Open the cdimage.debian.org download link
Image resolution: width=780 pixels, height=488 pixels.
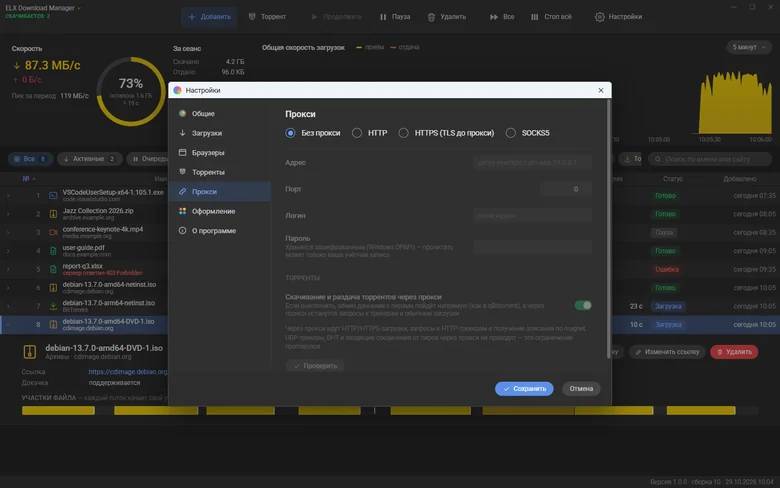pos(128,372)
